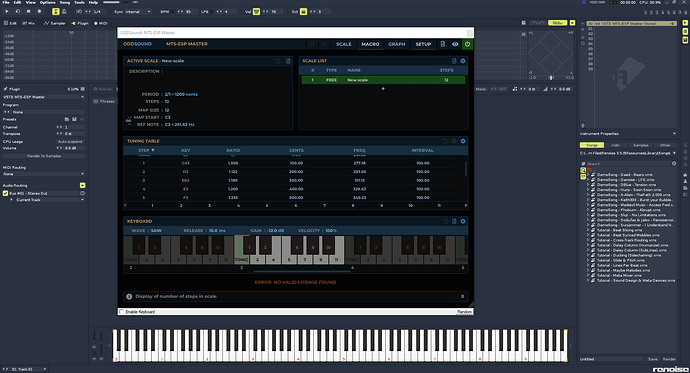Click the Random button
This screenshot has height=373, width=690.
click(x=464, y=312)
